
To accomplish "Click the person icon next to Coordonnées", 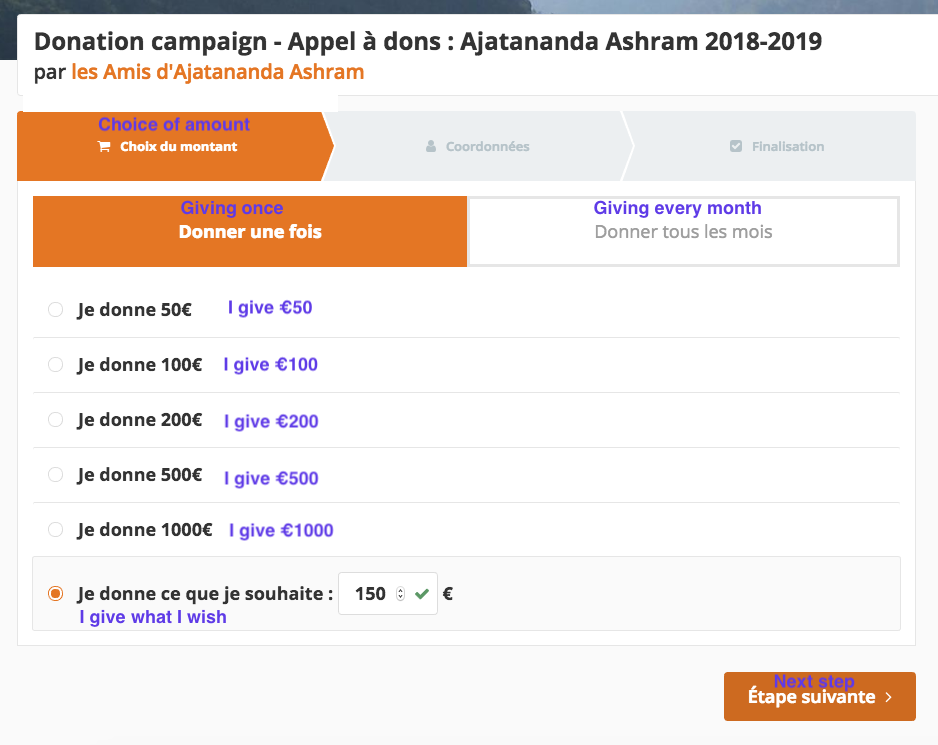I will pyautogui.click(x=431, y=146).
